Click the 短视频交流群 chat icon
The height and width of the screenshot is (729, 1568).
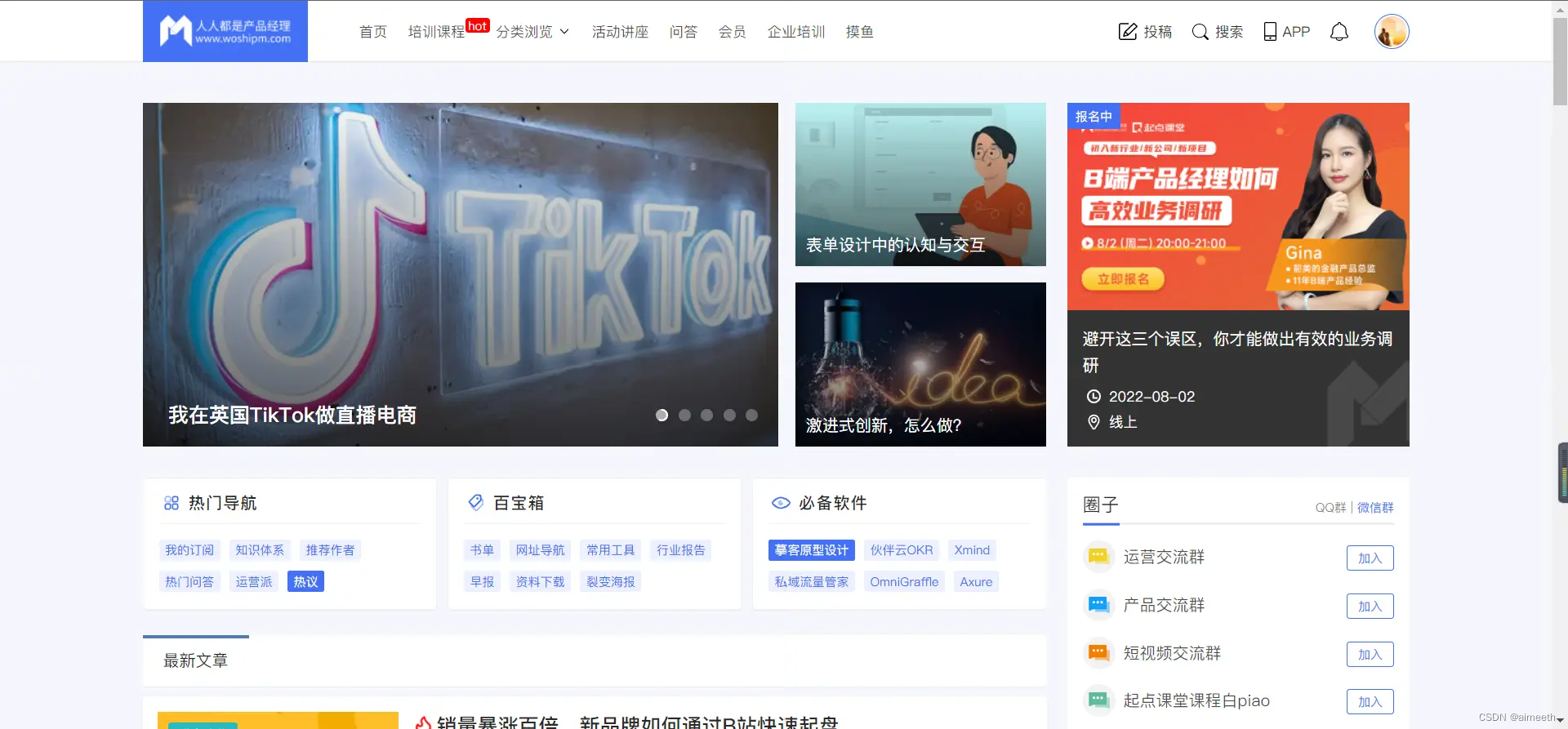1098,653
